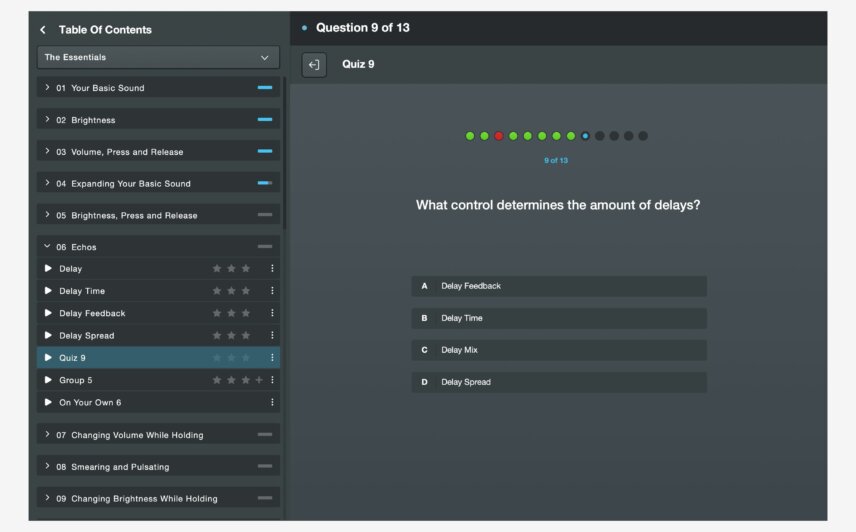Image resolution: width=856 pixels, height=532 pixels.
Task: Click the star rating of the Delay lesson
Action: pyautogui.click(x=231, y=268)
